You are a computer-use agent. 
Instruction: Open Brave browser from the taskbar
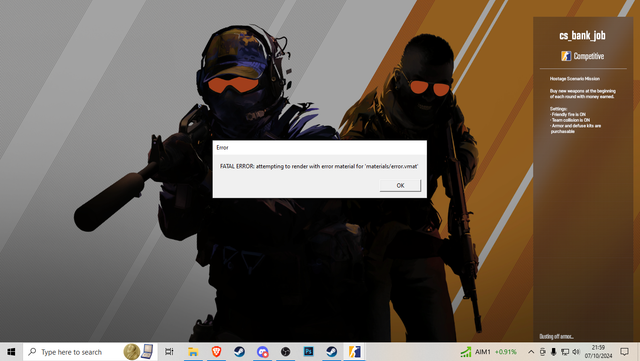(216, 352)
